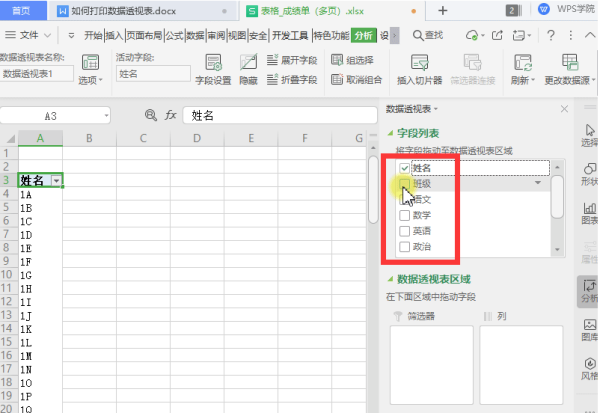Select cell containing 1A
This screenshot has width=600, height=413.
coord(40,194)
